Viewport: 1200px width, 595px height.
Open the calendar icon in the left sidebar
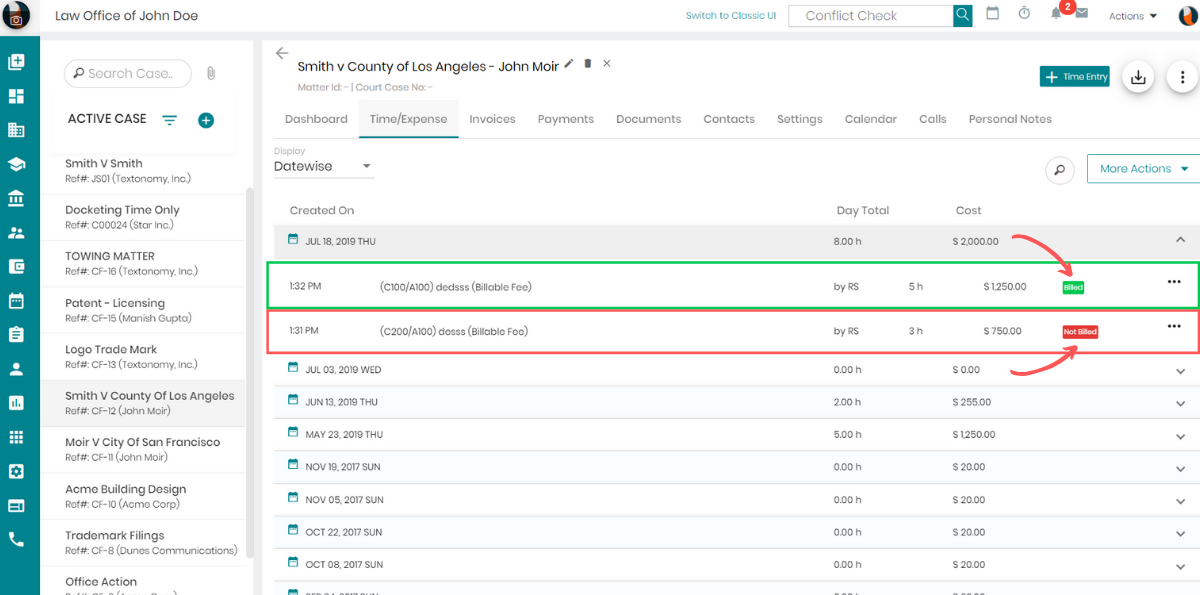(x=16, y=300)
